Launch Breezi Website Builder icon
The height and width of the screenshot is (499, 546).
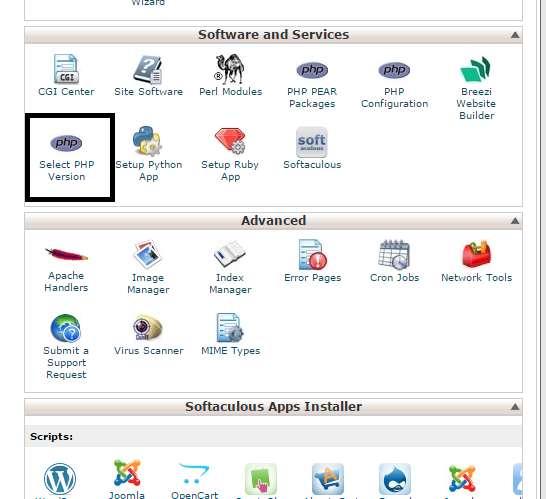click(x=476, y=69)
